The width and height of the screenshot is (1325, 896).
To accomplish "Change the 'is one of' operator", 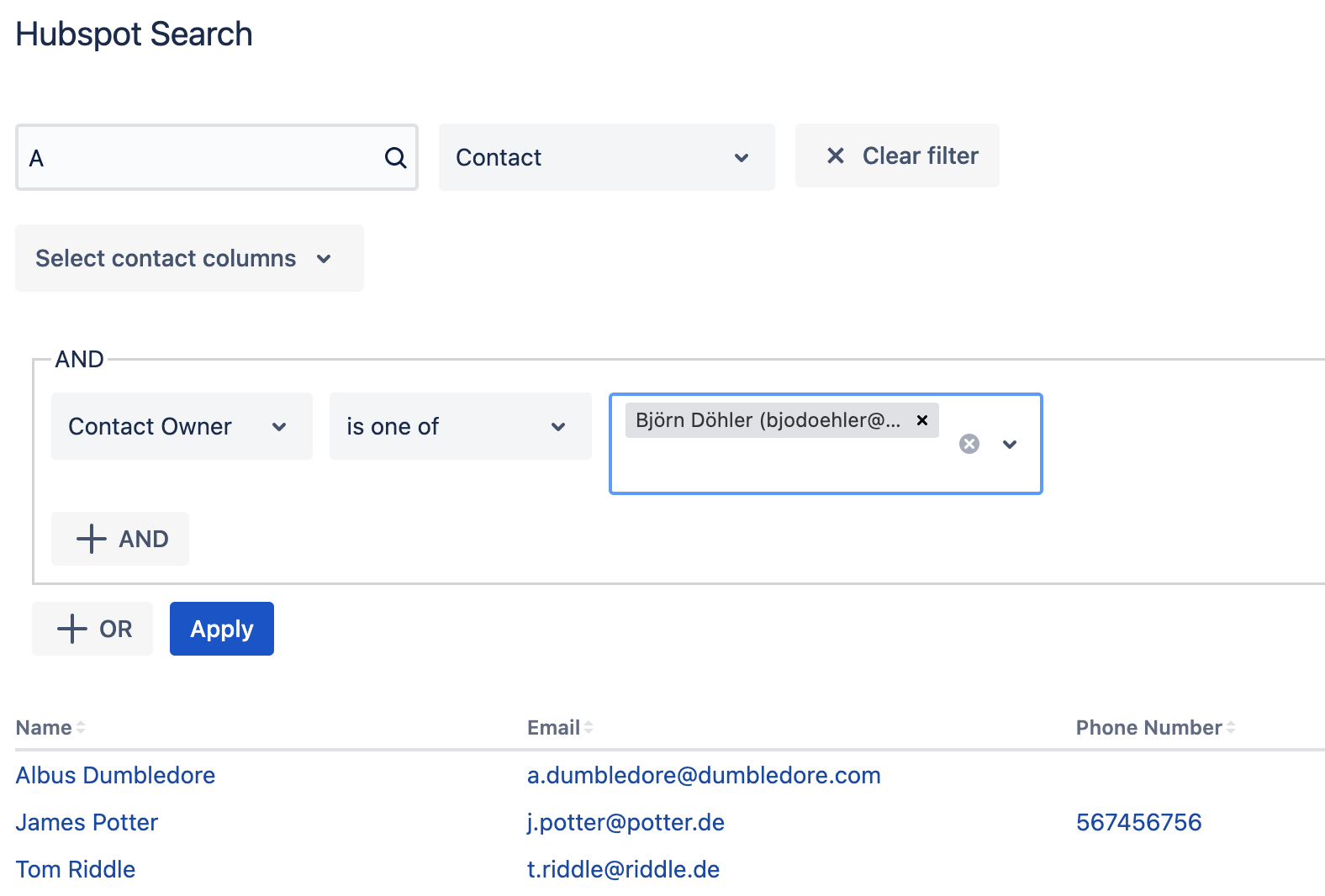I will pyautogui.click(x=460, y=427).
